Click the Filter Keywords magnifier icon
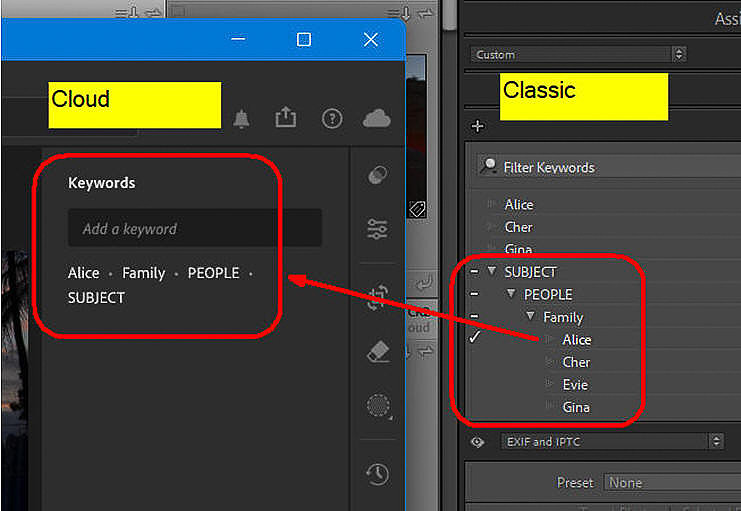This screenshot has height=511, width=741. point(488,166)
